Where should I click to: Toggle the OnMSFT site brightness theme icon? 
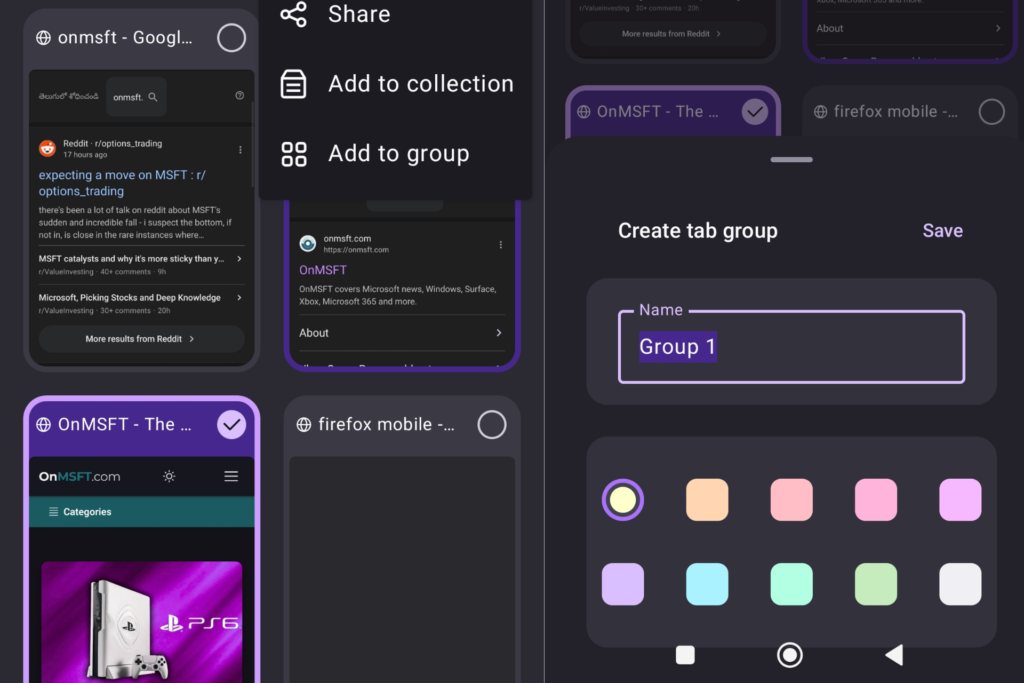coord(169,476)
